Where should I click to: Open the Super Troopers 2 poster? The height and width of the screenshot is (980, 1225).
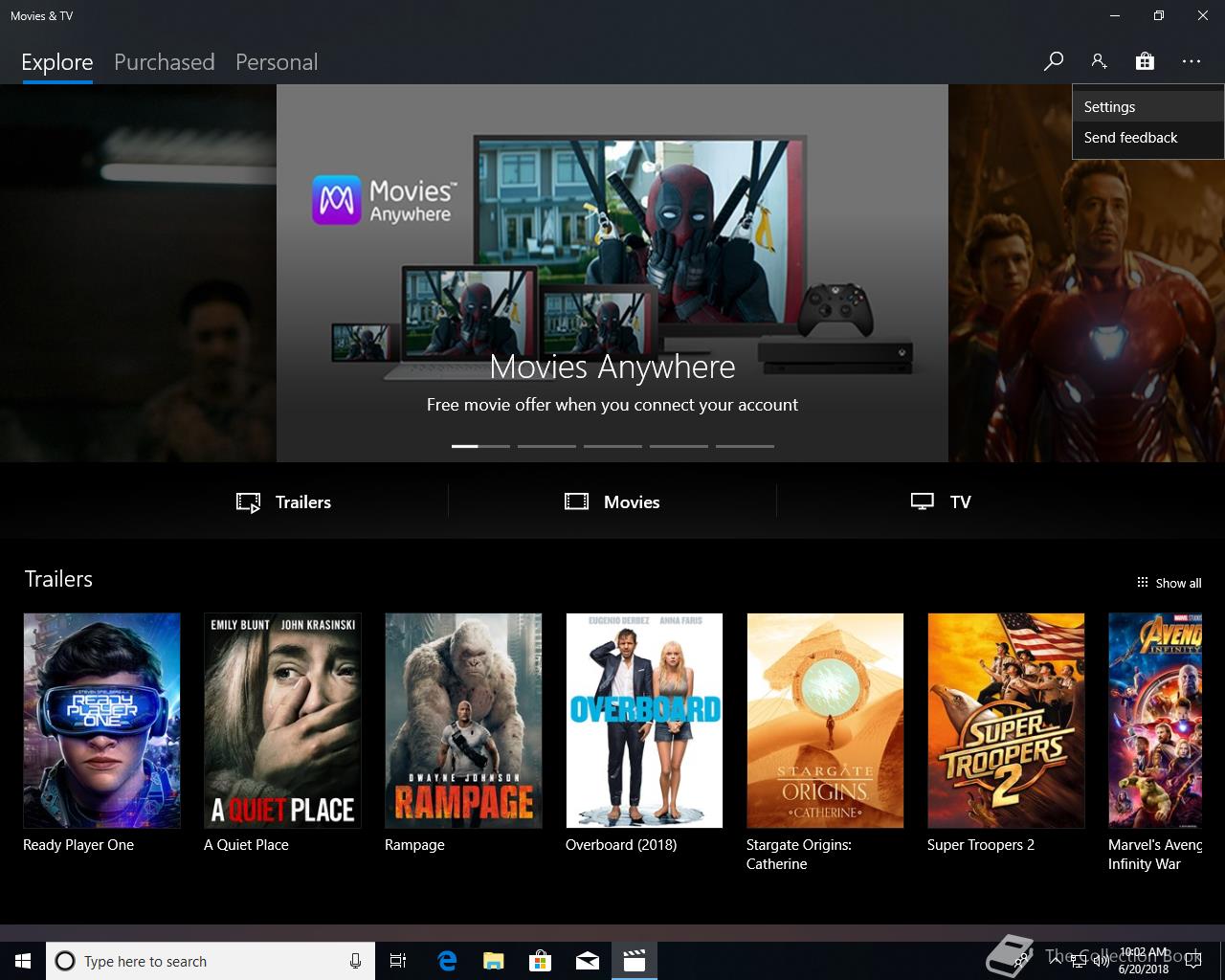pyautogui.click(x=1006, y=721)
